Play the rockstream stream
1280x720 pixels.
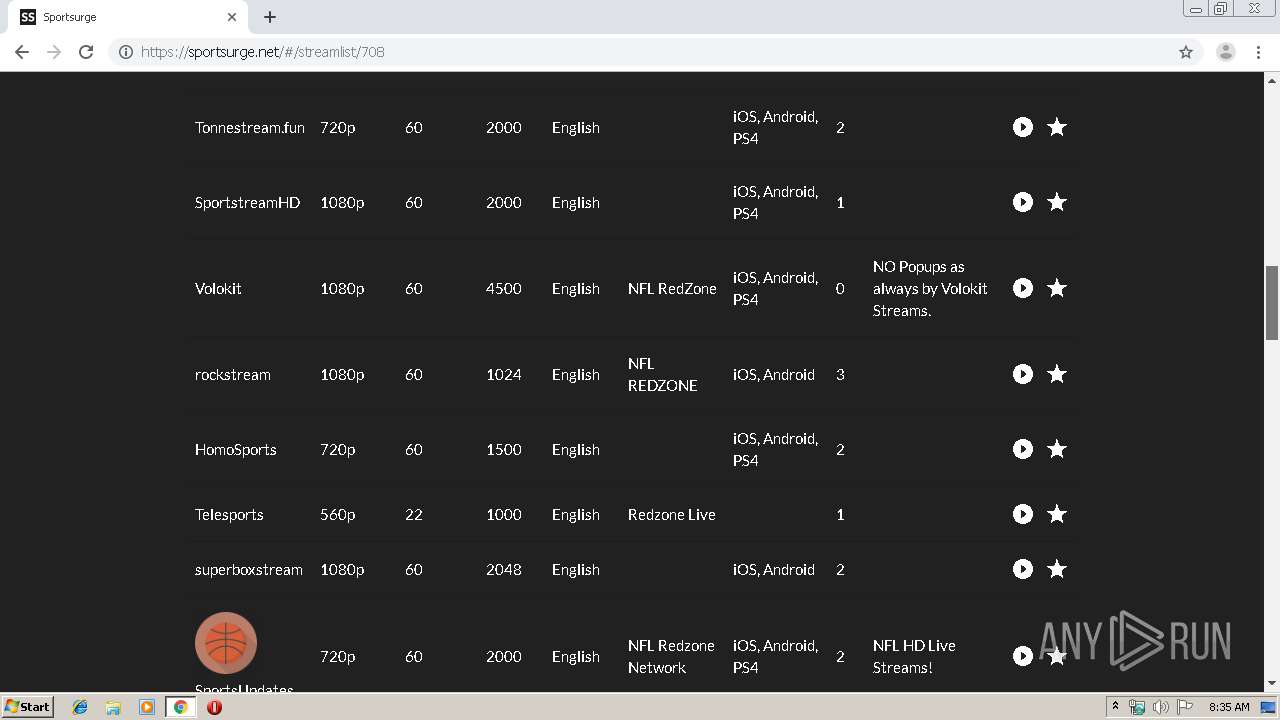coord(1022,374)
